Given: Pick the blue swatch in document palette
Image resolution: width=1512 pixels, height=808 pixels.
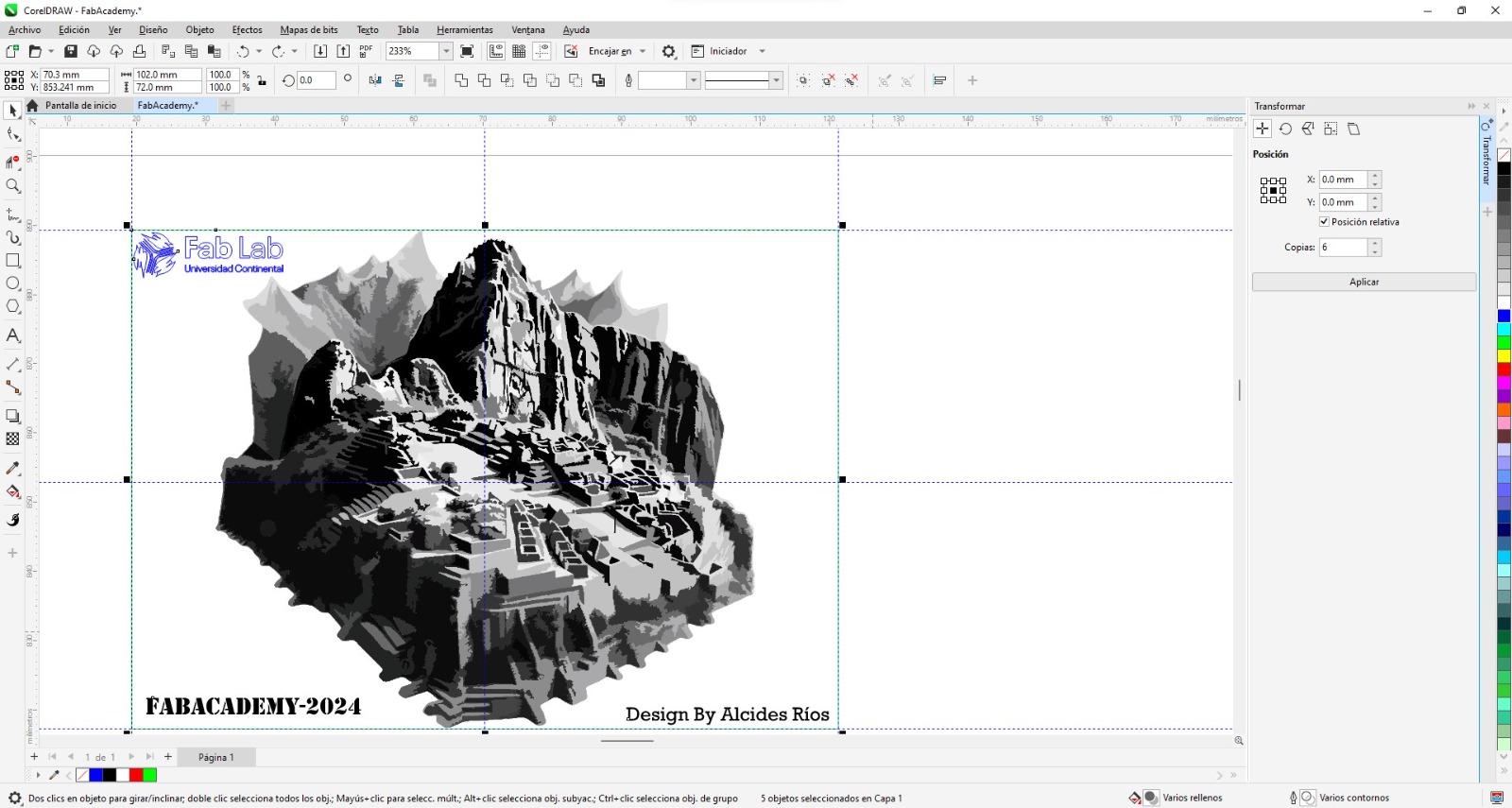Looking at the screenshot, I should pyautogui.click(x=95, y=775).
